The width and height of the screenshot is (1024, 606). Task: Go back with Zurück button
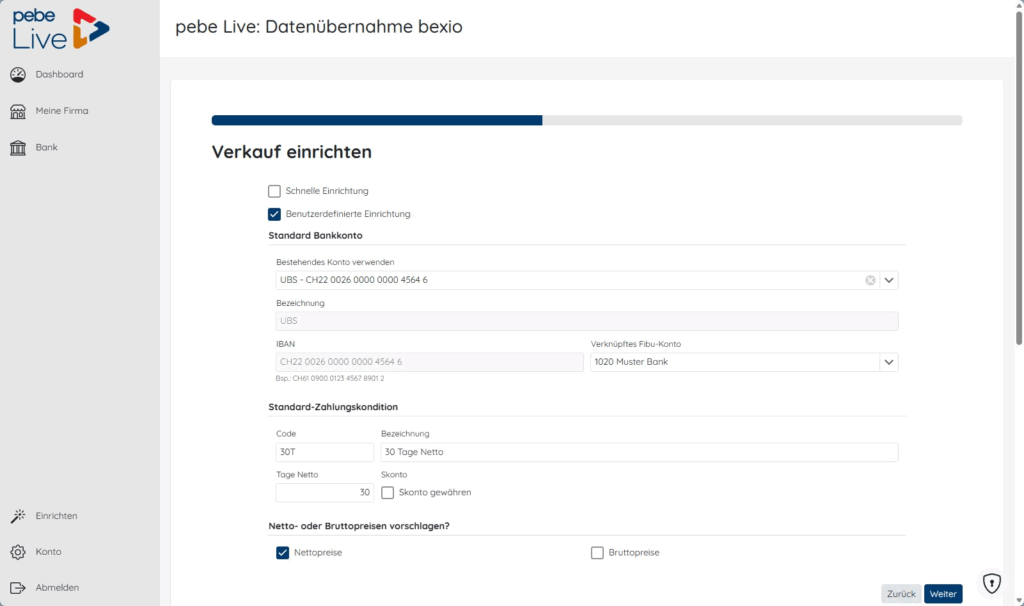[x=901, y=594]
